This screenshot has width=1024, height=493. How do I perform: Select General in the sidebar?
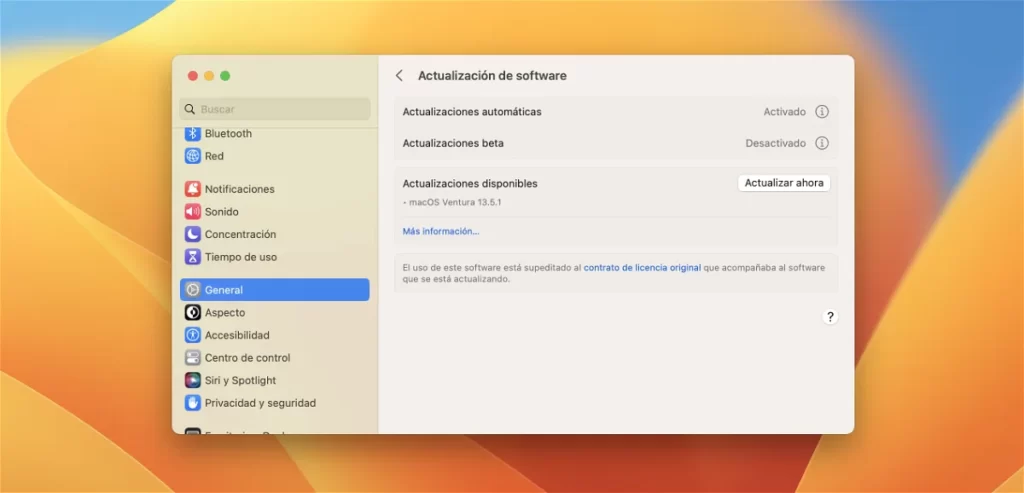coord(275,290)
